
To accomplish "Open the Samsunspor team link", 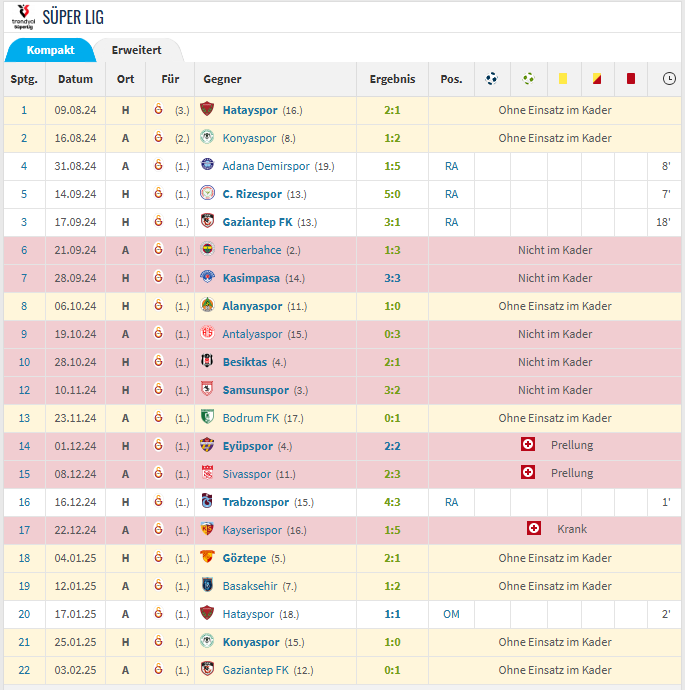I will [x=256, y=390].
